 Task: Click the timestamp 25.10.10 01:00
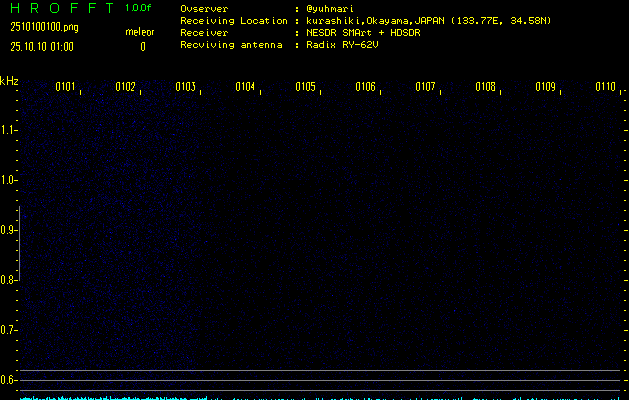(x=42, y=47)
